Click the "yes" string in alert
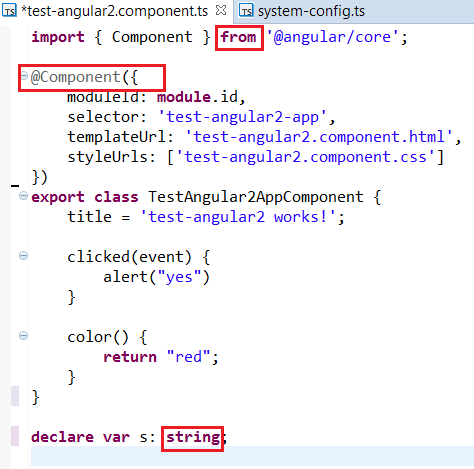Screen dimensions: 474x469 pos(179,277)
